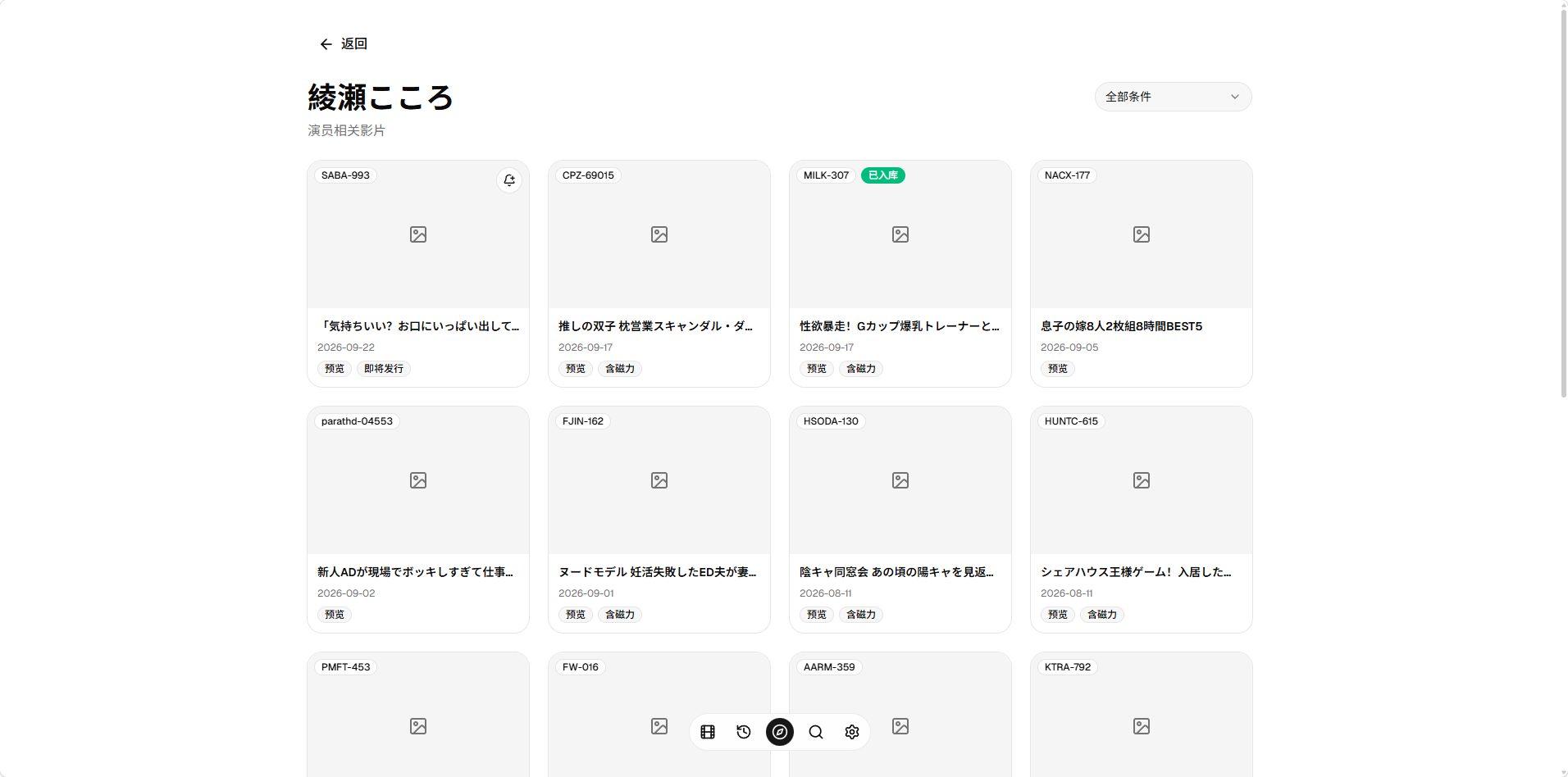The image size is (1568, 777).
Task: Click the PMFT-453 image placeholder icon
Action: [x=418, y=726]
